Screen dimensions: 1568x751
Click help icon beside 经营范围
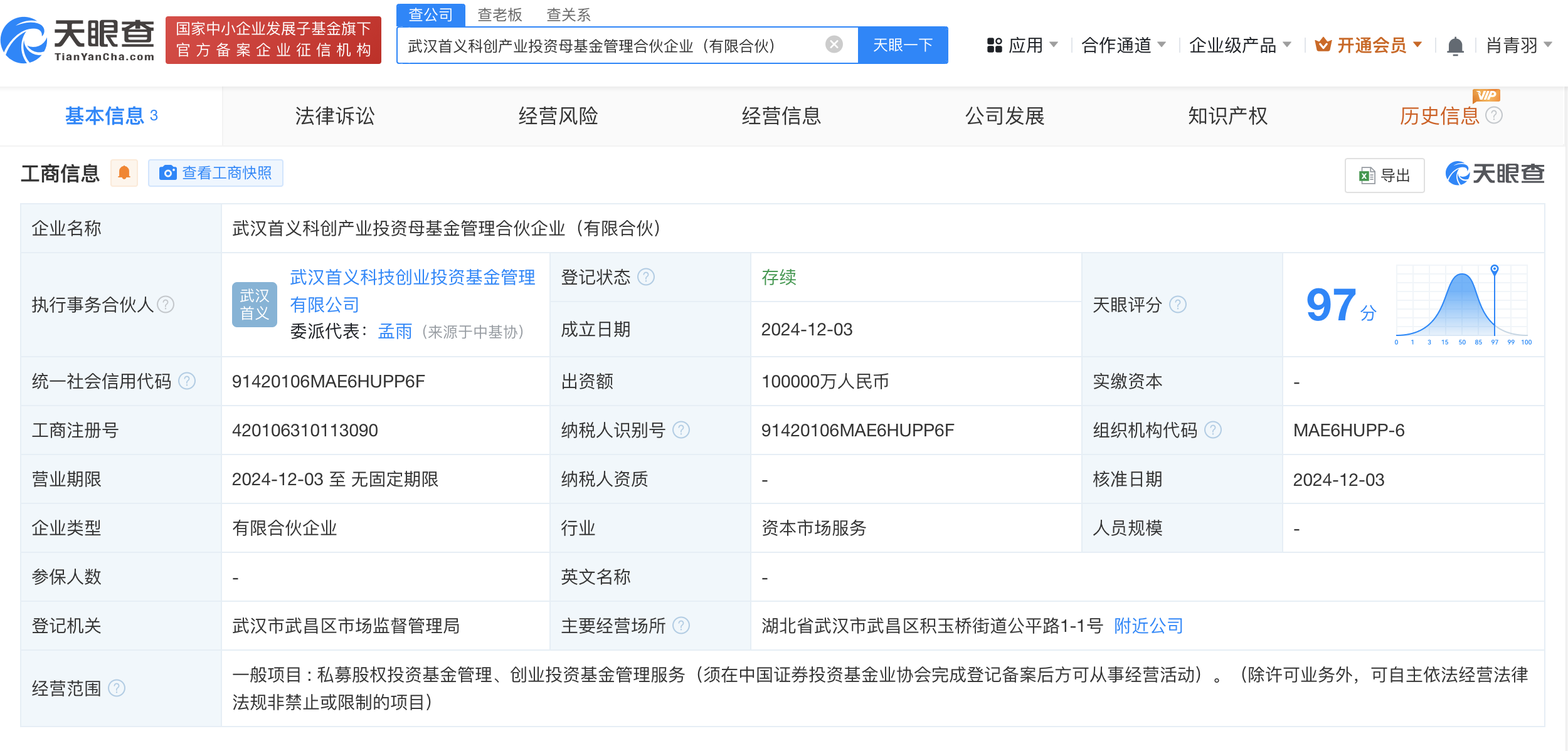coord(117,688)
